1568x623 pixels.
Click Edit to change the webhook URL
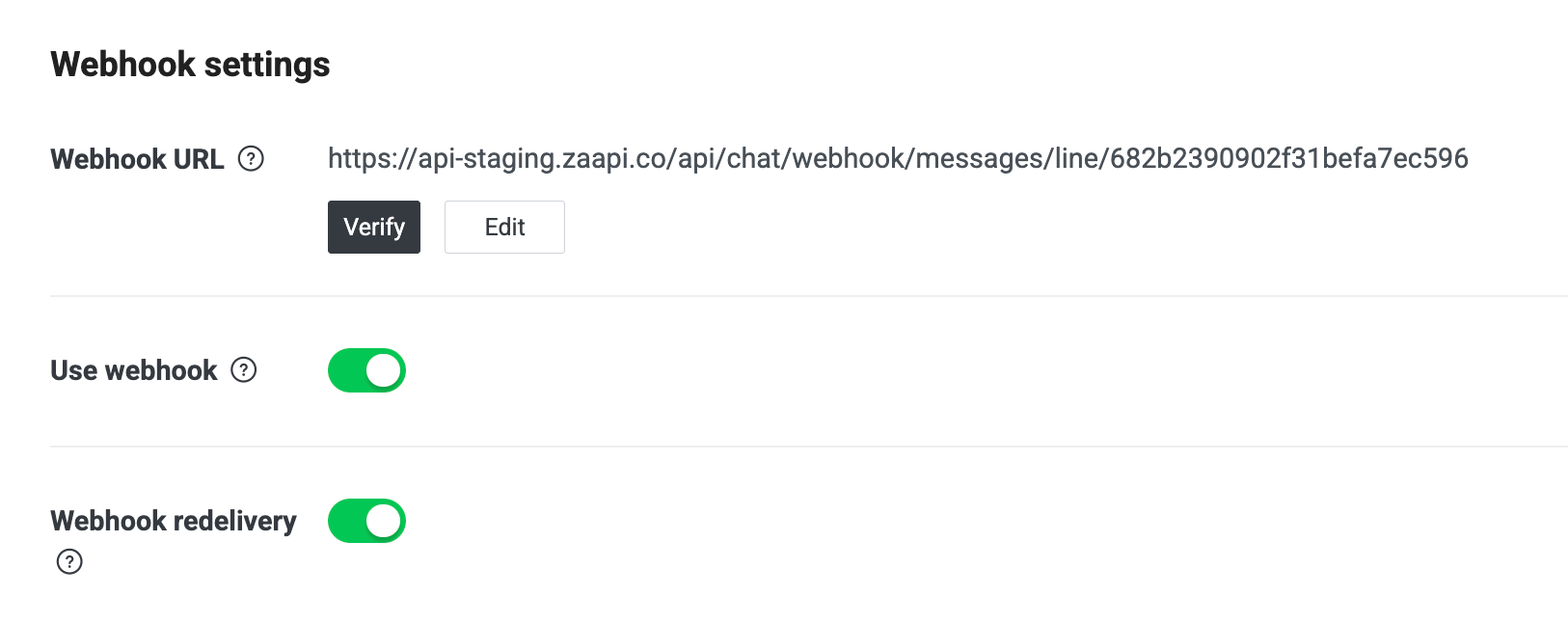[x=504, y=227]
